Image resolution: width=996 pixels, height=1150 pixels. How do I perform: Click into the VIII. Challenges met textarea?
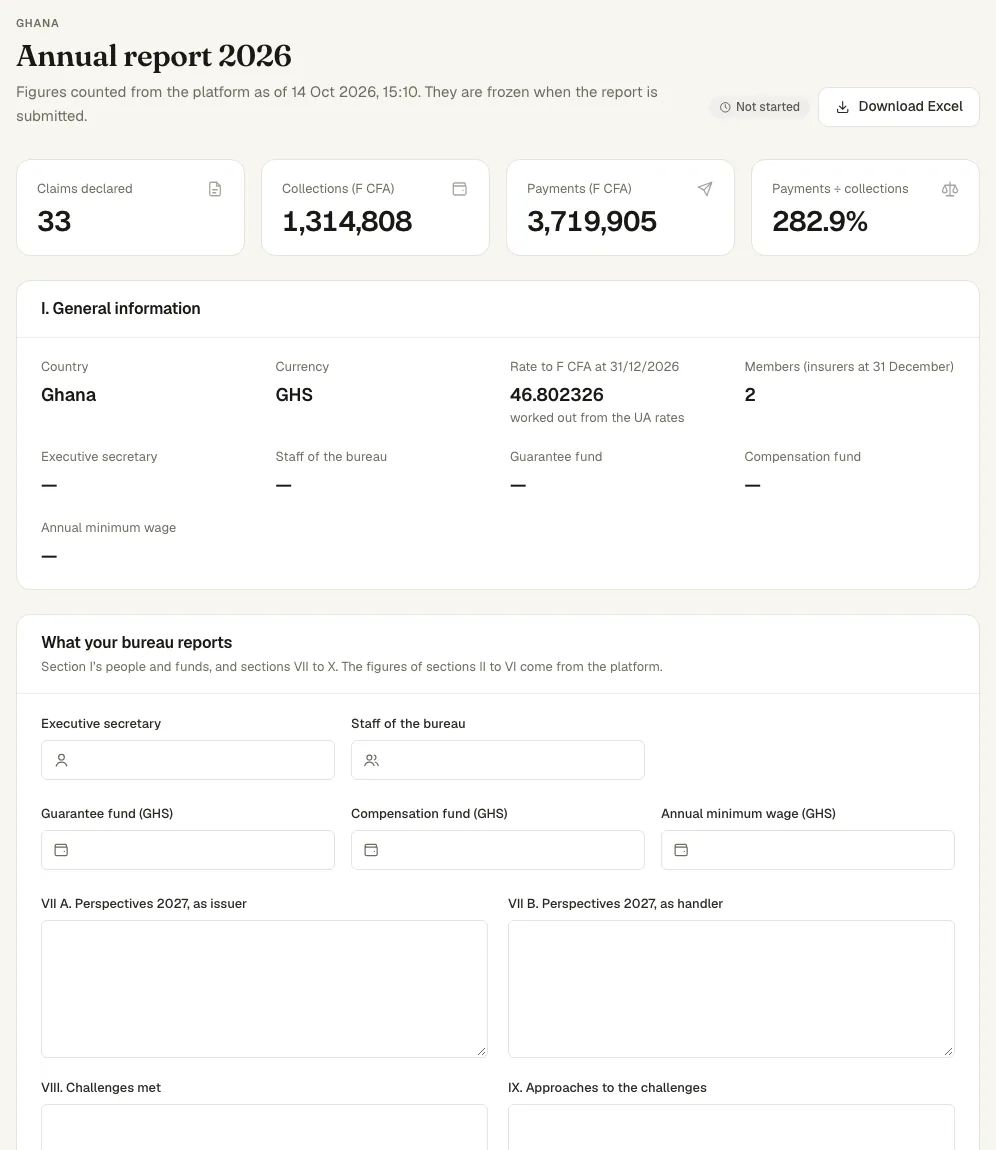[x=264, y=1127]
